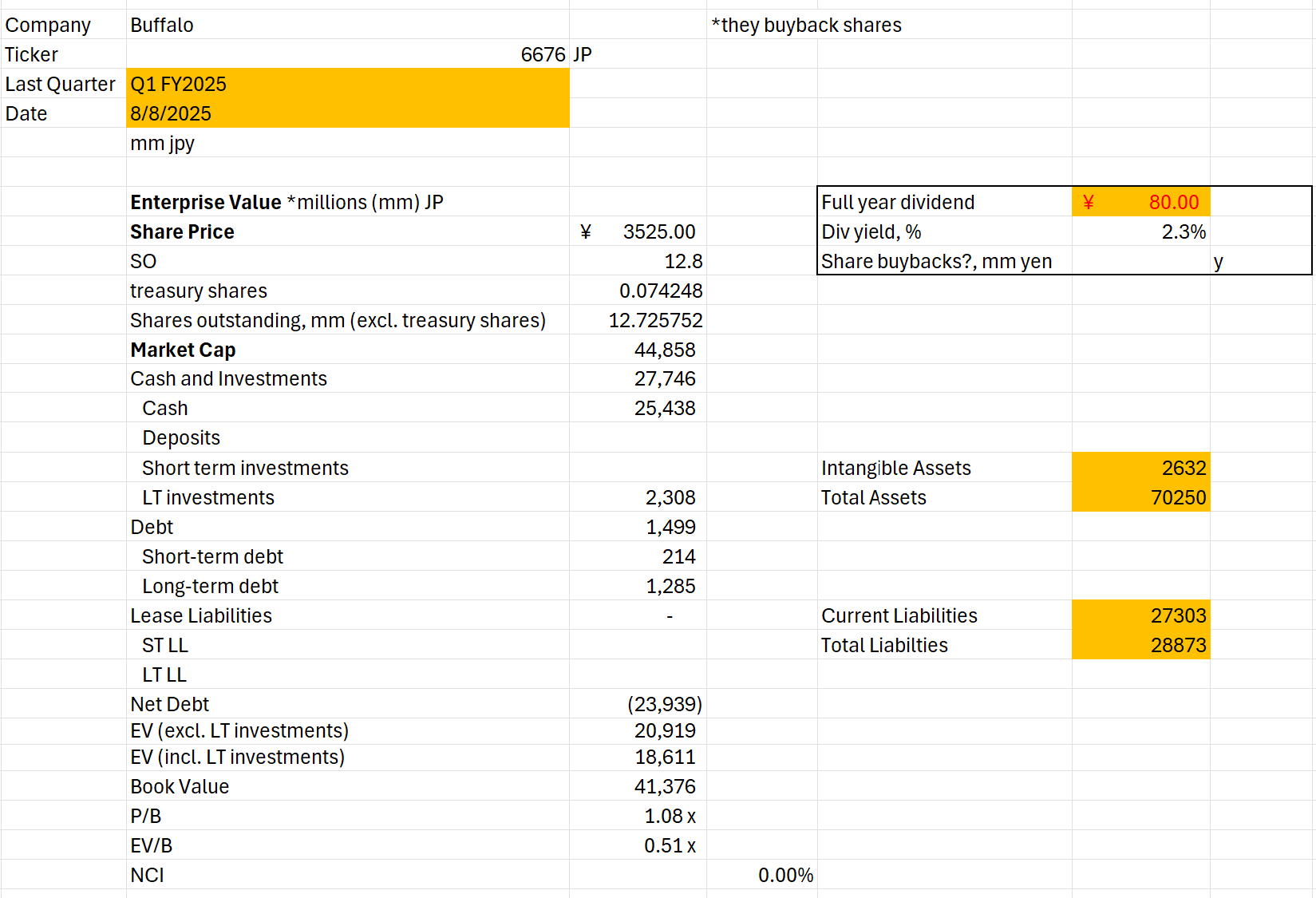Click the Short-term debt value '214'
Image resolution: width=1316 pixels, height=898 pixels.
638,556
